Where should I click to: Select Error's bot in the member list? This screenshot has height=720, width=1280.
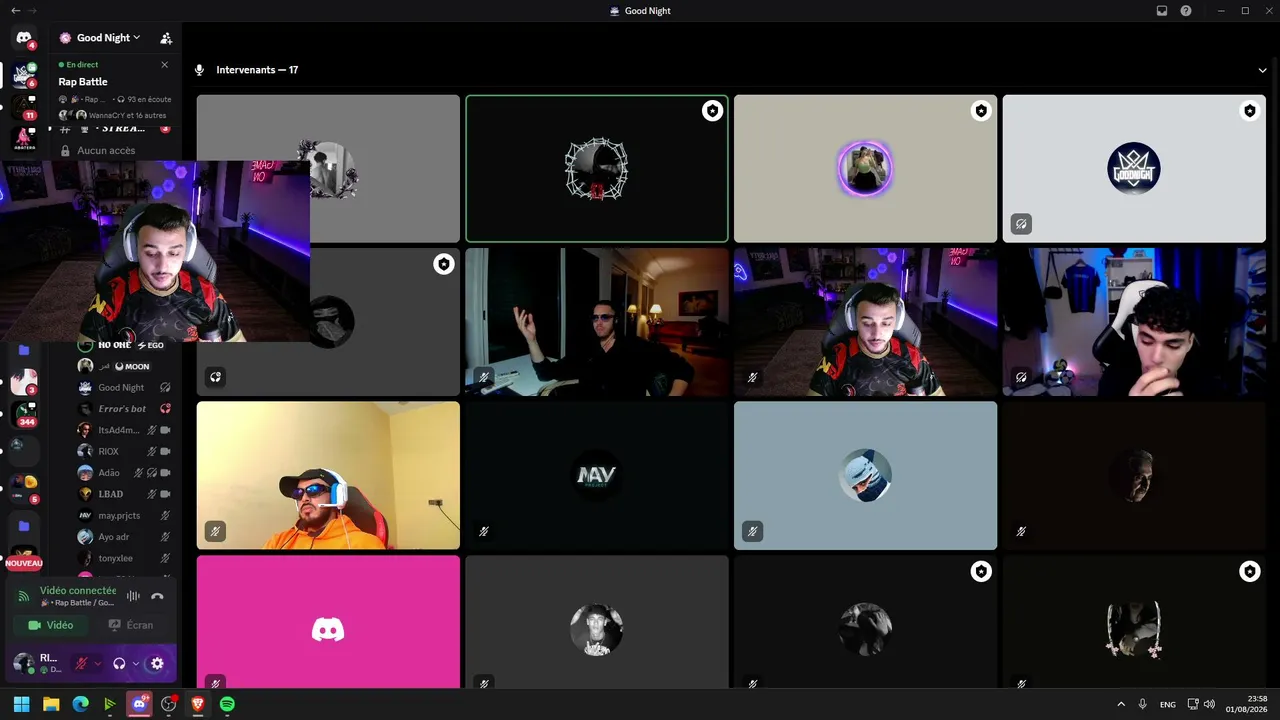[124, 409]
